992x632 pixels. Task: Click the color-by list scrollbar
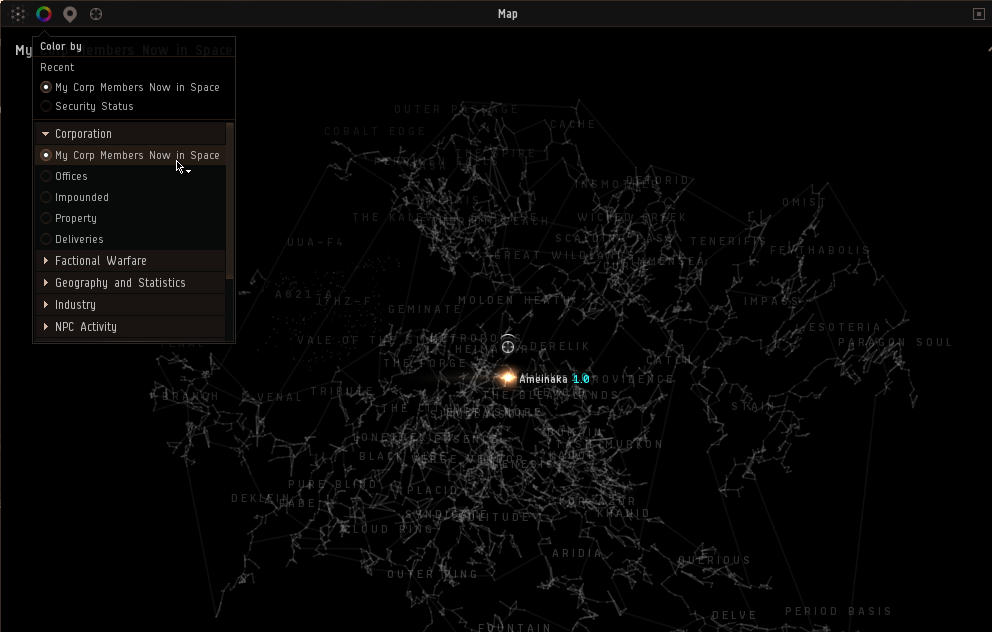230,201
